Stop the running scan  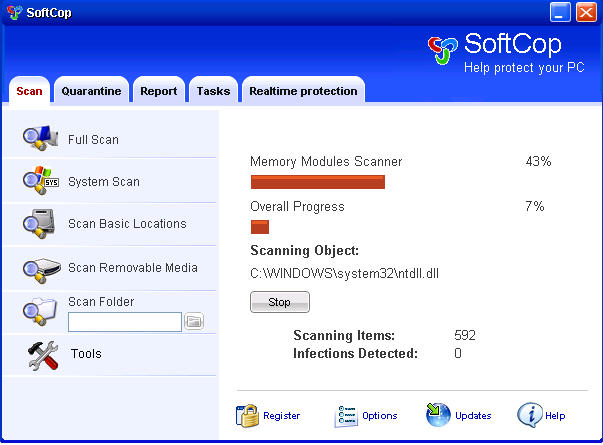[280, 302]
